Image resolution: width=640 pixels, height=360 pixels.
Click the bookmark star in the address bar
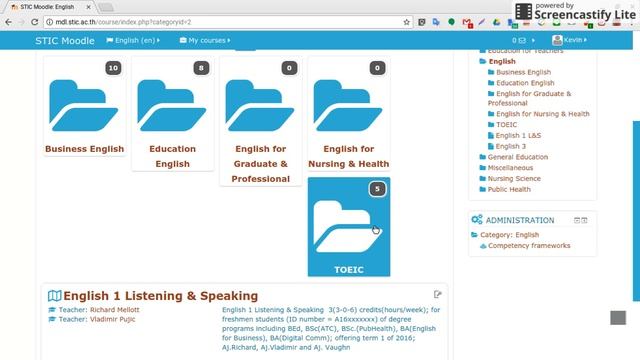click(x=407, y=22)
